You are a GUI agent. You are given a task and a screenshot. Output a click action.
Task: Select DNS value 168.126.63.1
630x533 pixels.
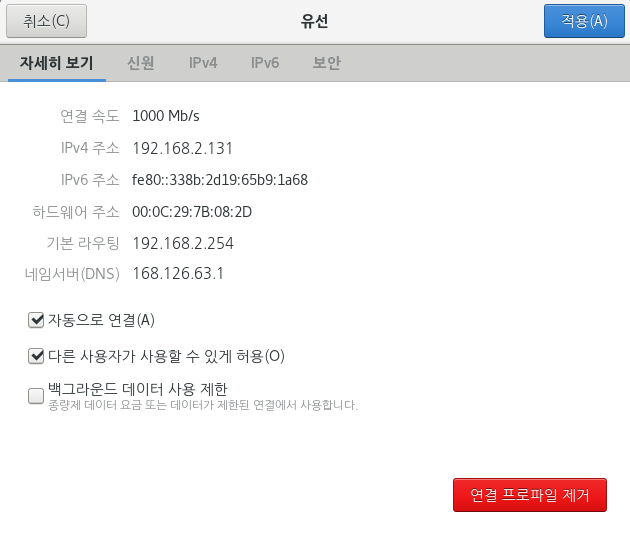coord(178,274)
